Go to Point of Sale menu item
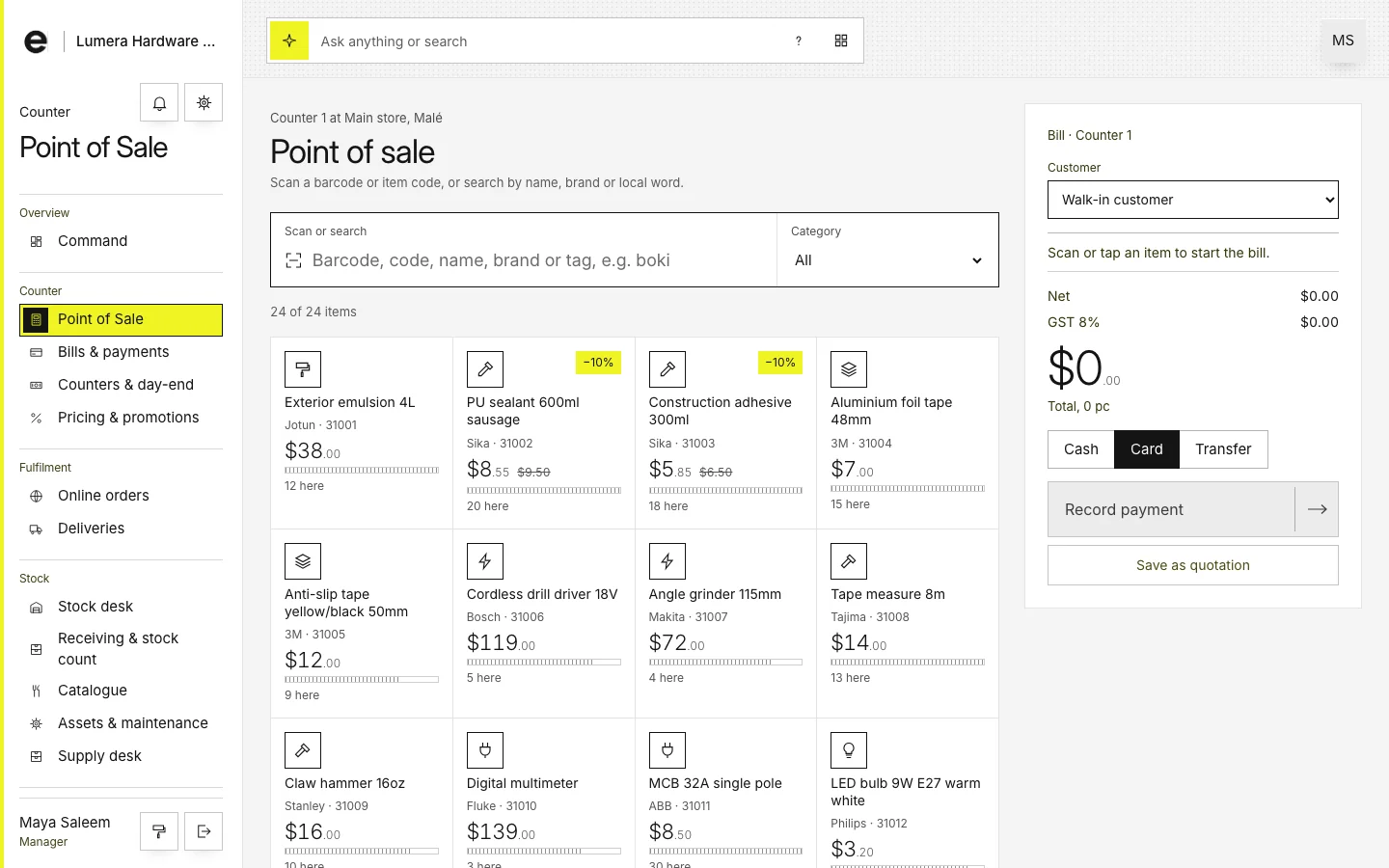 pos(121,319)
